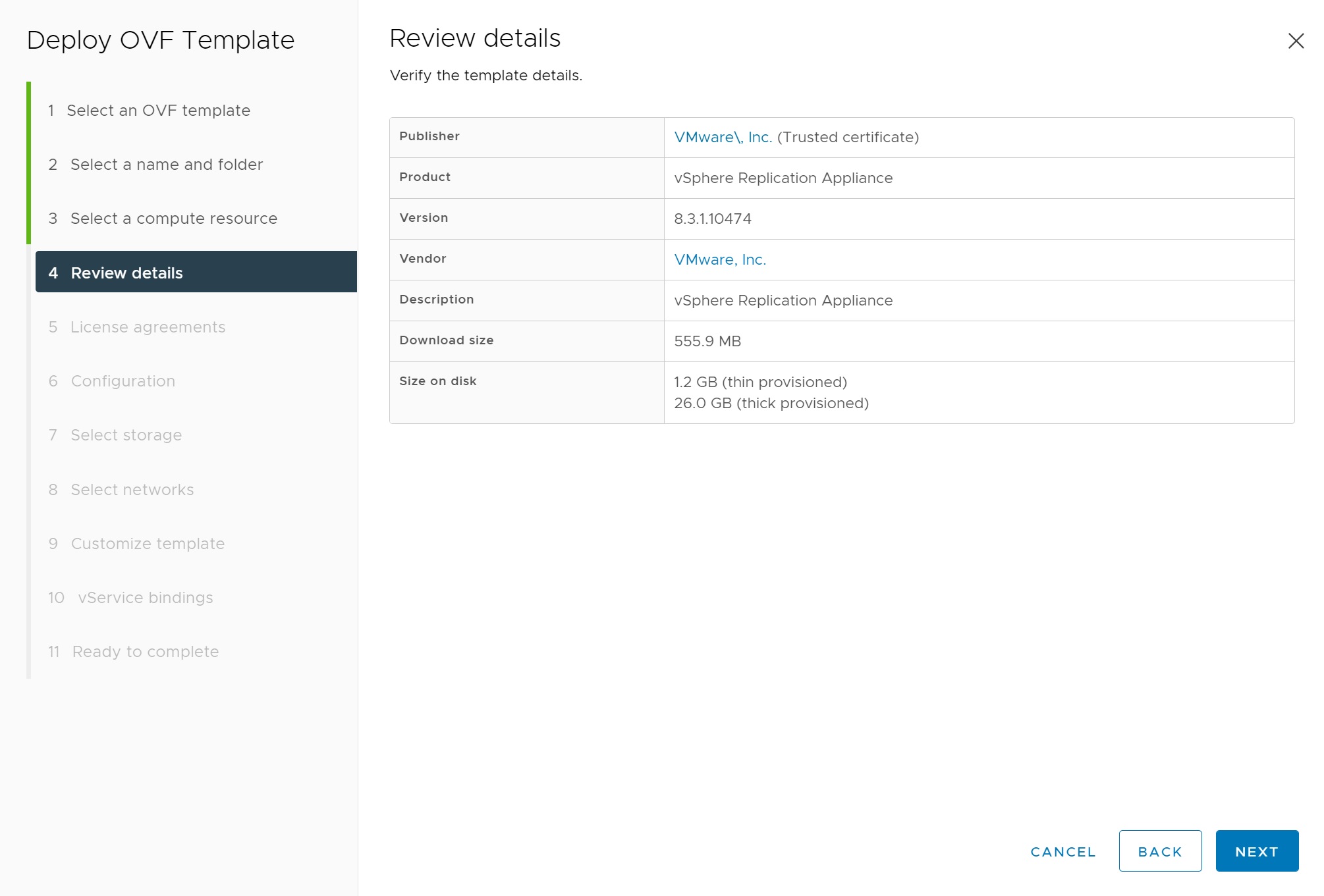
Task: Go to step 3 Select a compute resource
Action: point(173,219)
